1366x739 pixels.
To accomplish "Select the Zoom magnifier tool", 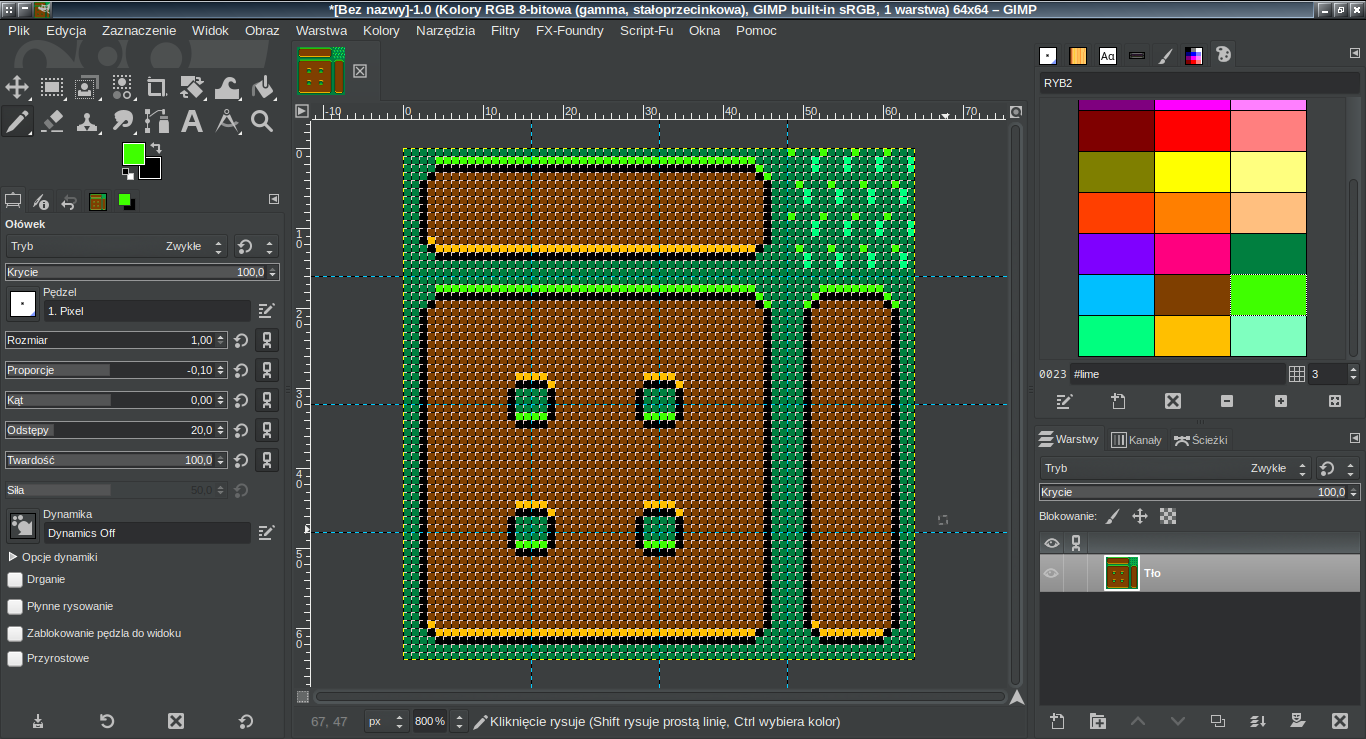I will pos(262,122).
